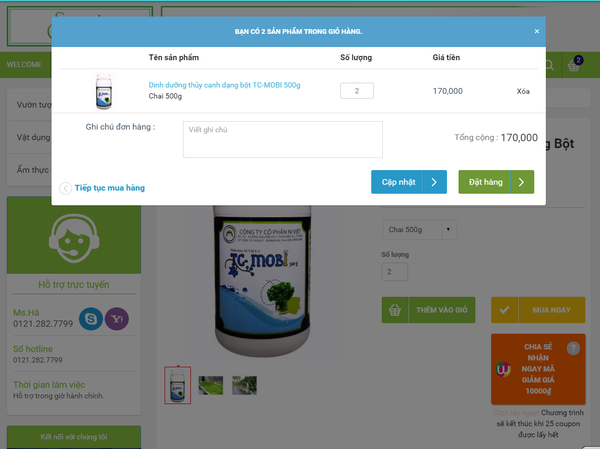Screen dimensions: 600x449
Task: Click the Yahoo messenger icon for Ms.Hà
Action: click(117, 318)
